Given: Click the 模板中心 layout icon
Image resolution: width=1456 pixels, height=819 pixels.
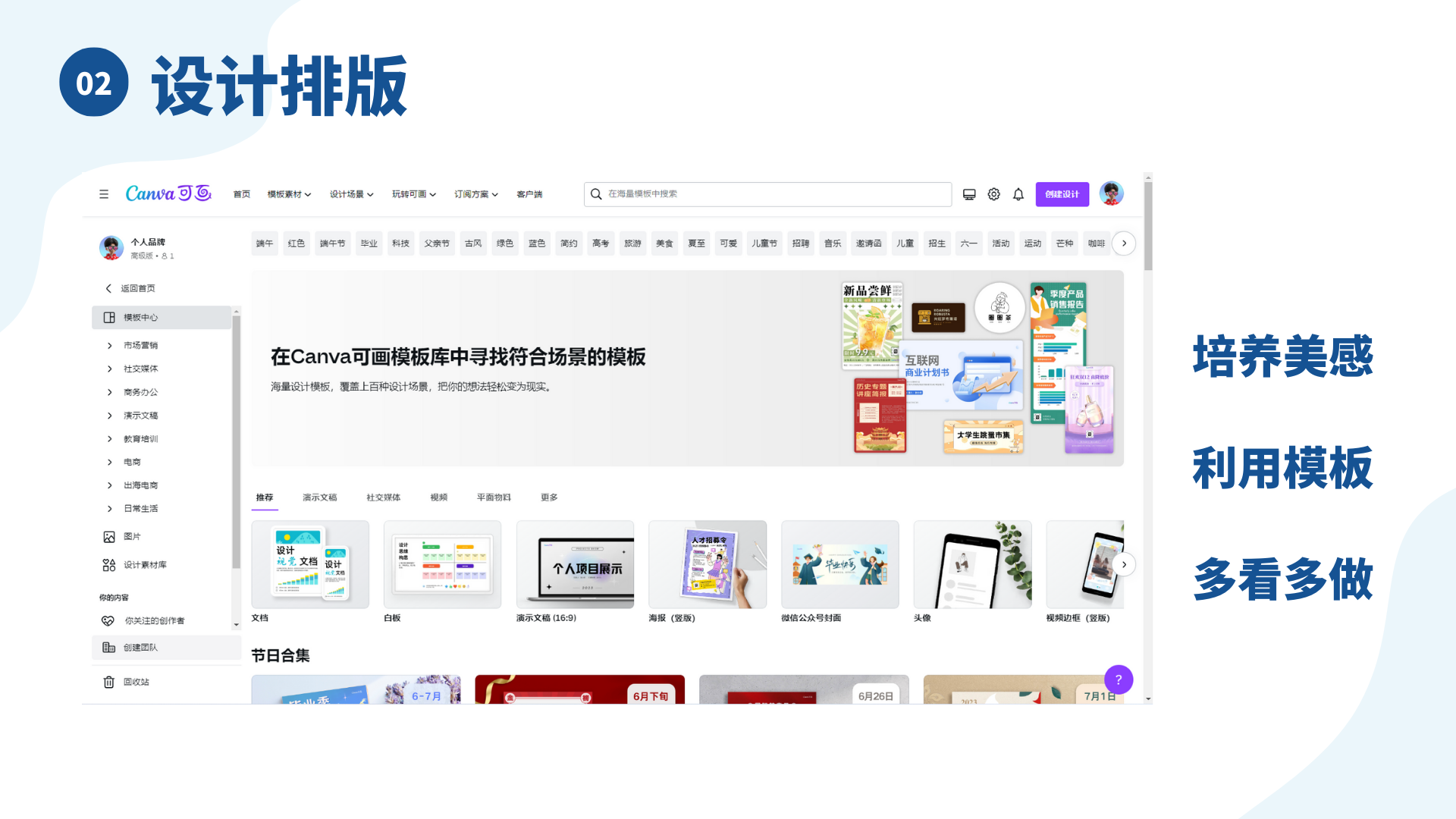Looking at the screenshot, I should point(109,318).
